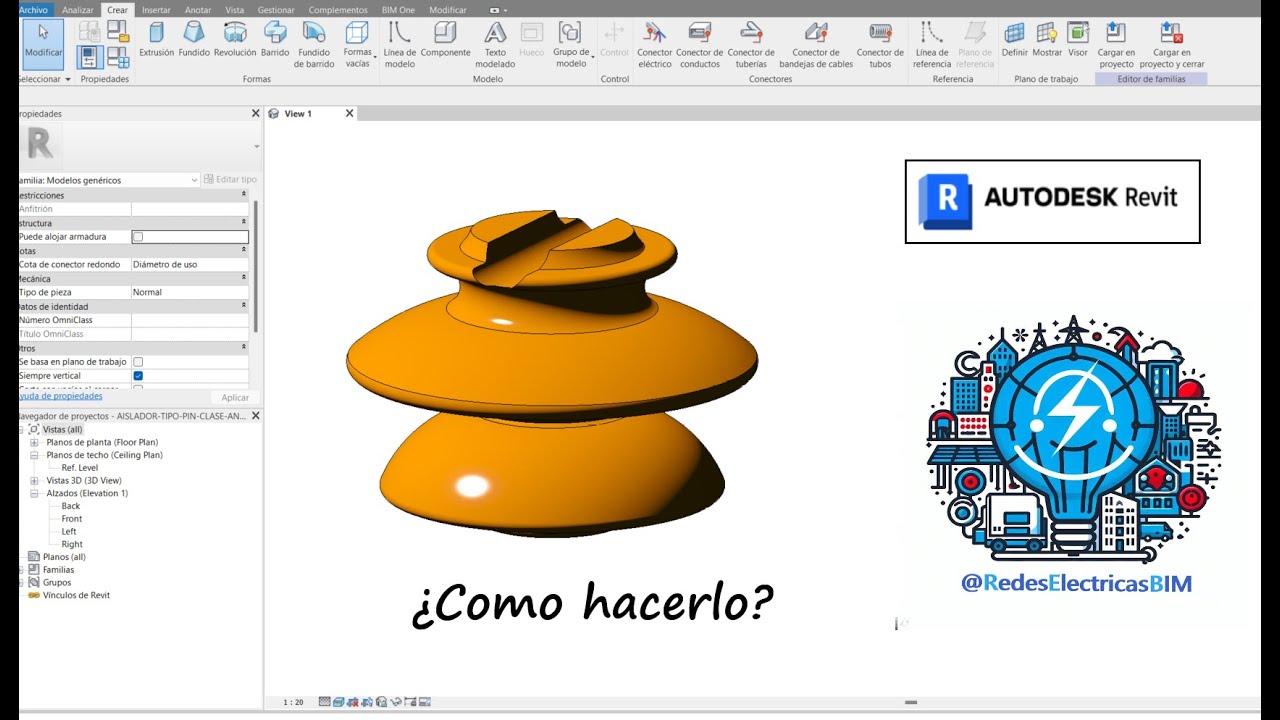Click the visual style icon in view bar
1280x720 pixels.
pos(339,702)
